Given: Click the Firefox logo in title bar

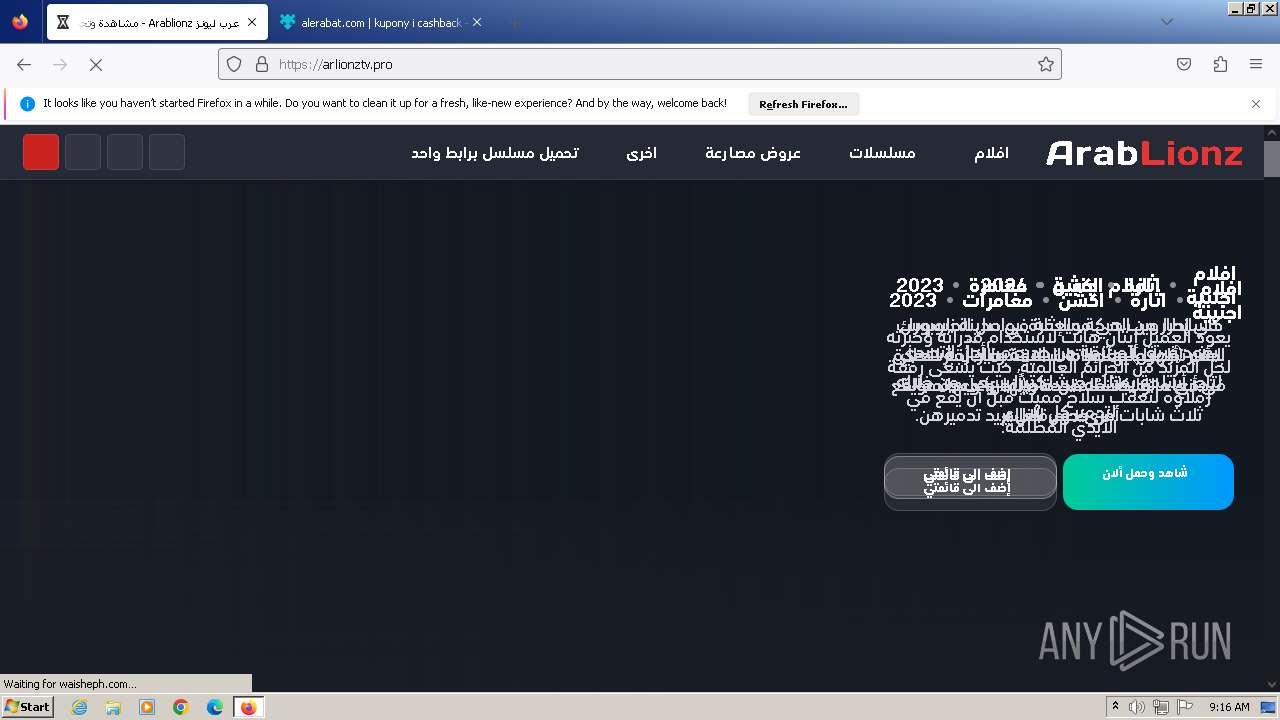Looking at the screenshot, I should coord(20,22).
